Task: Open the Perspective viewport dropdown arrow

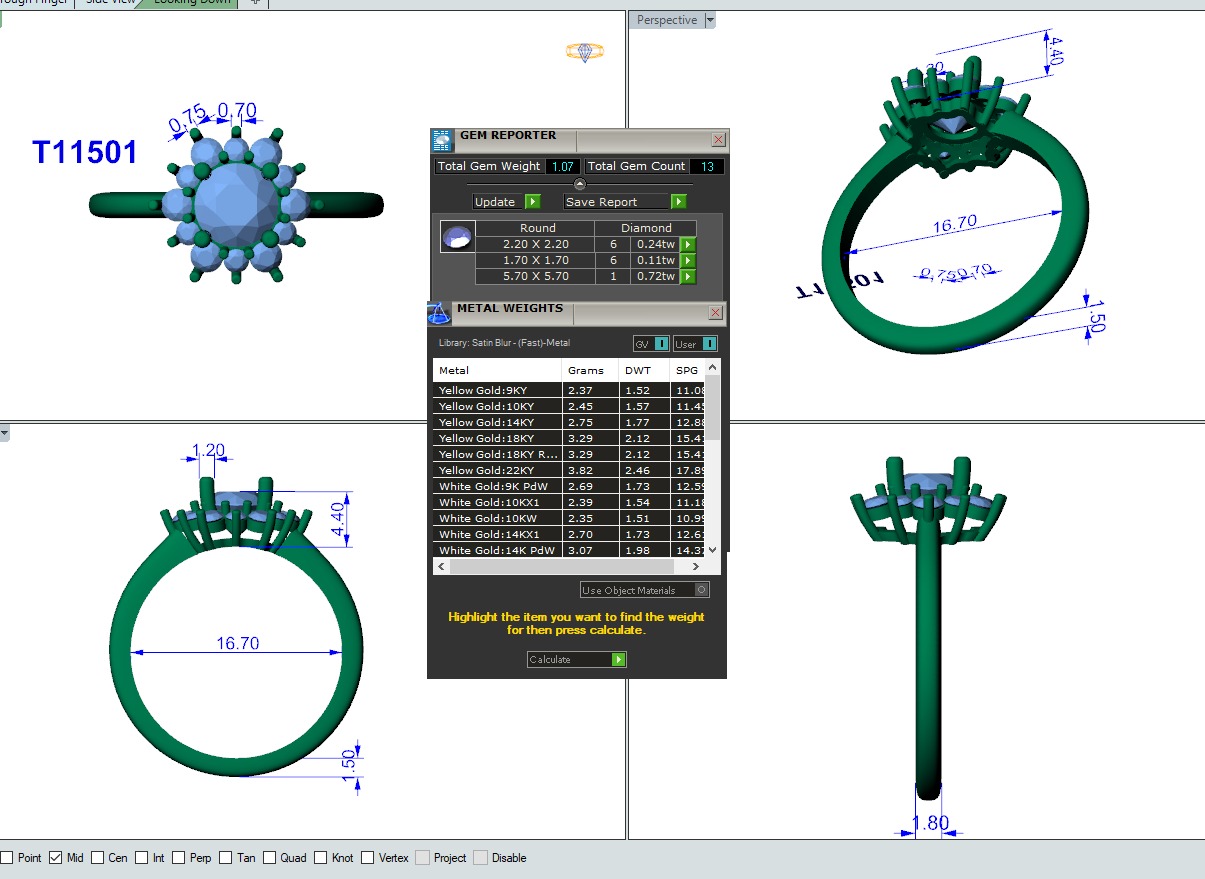Action: coord(710,20)
